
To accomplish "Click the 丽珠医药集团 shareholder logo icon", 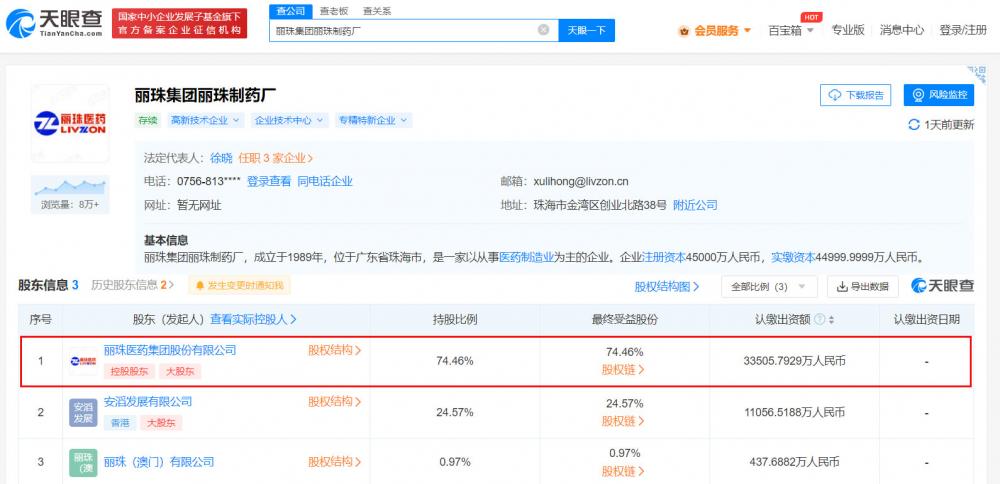I will tap(83, 361).
